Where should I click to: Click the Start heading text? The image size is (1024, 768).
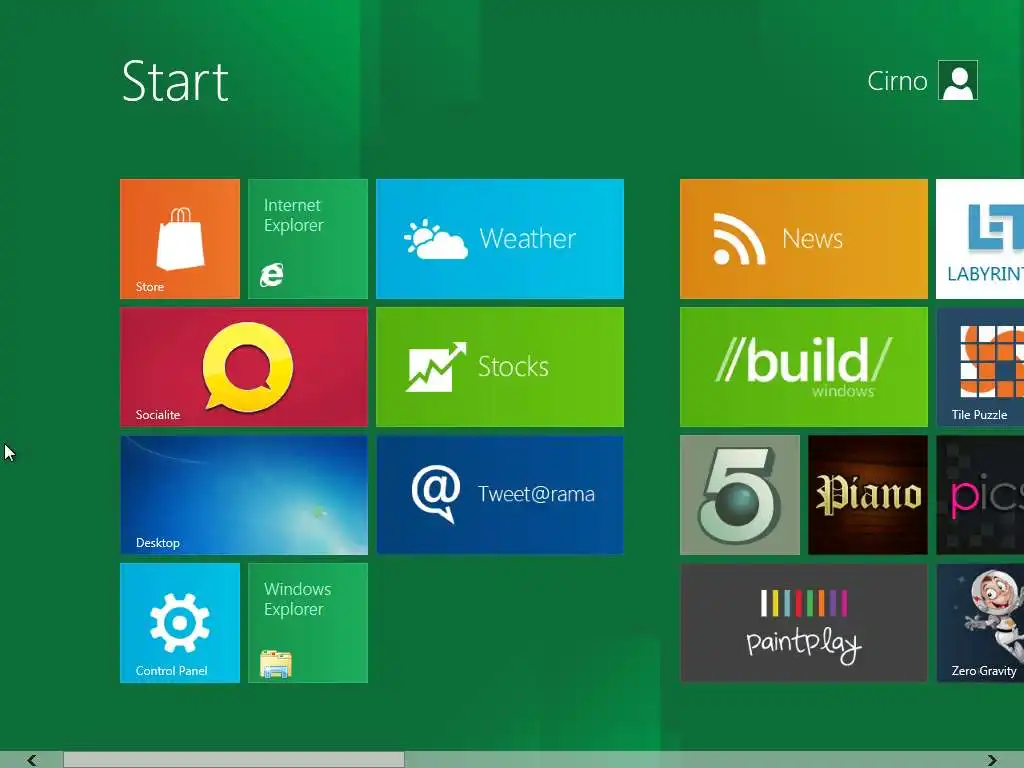(x=175, y=82)
